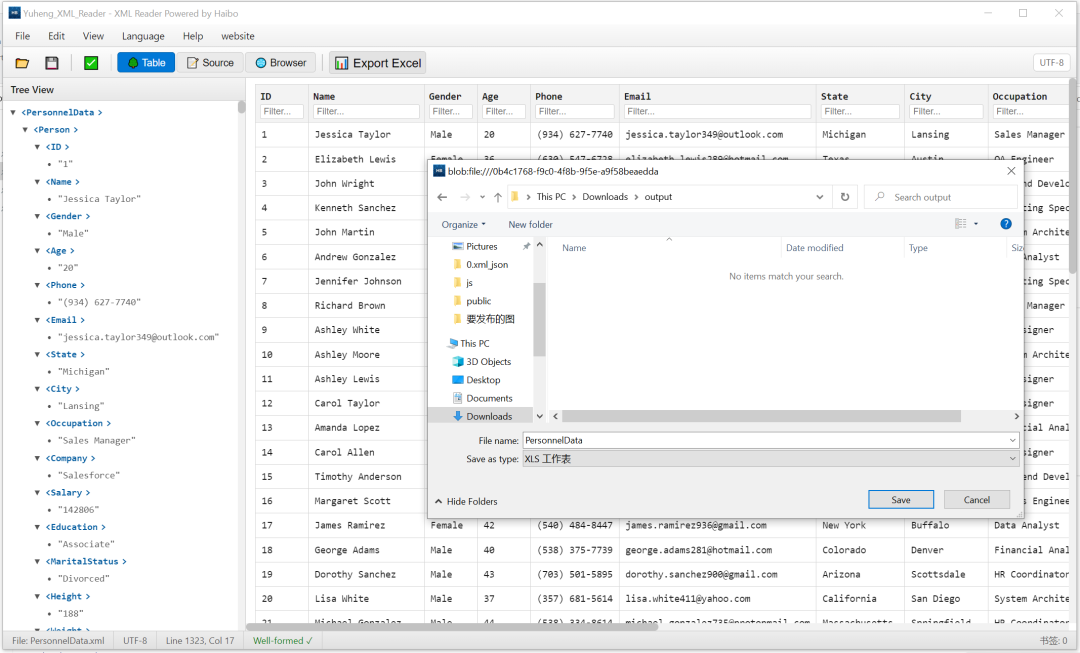
Task: Open the View menu
Action: (93, 36)
